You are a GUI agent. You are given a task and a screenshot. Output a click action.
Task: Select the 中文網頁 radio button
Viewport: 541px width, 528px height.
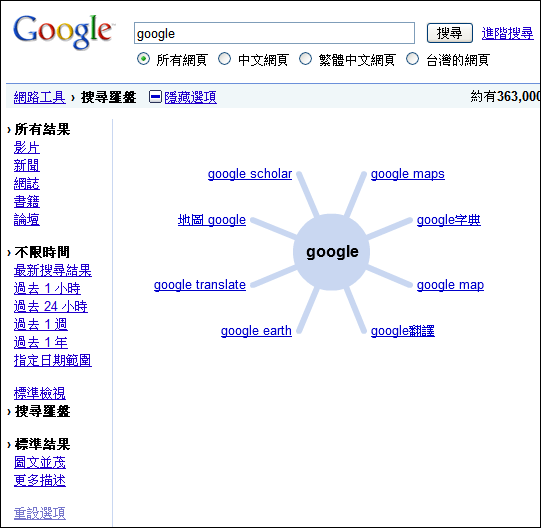coord(225,59)
